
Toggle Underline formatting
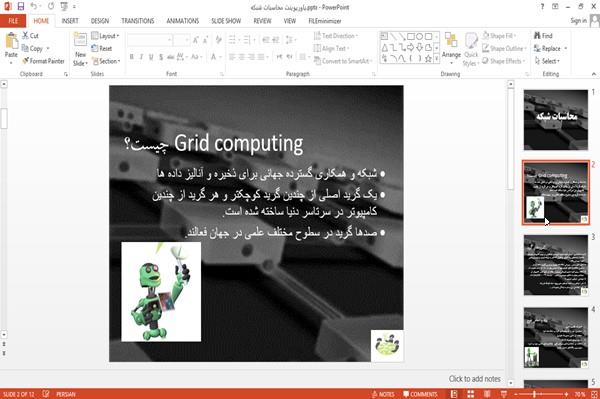tap(151, 57)
